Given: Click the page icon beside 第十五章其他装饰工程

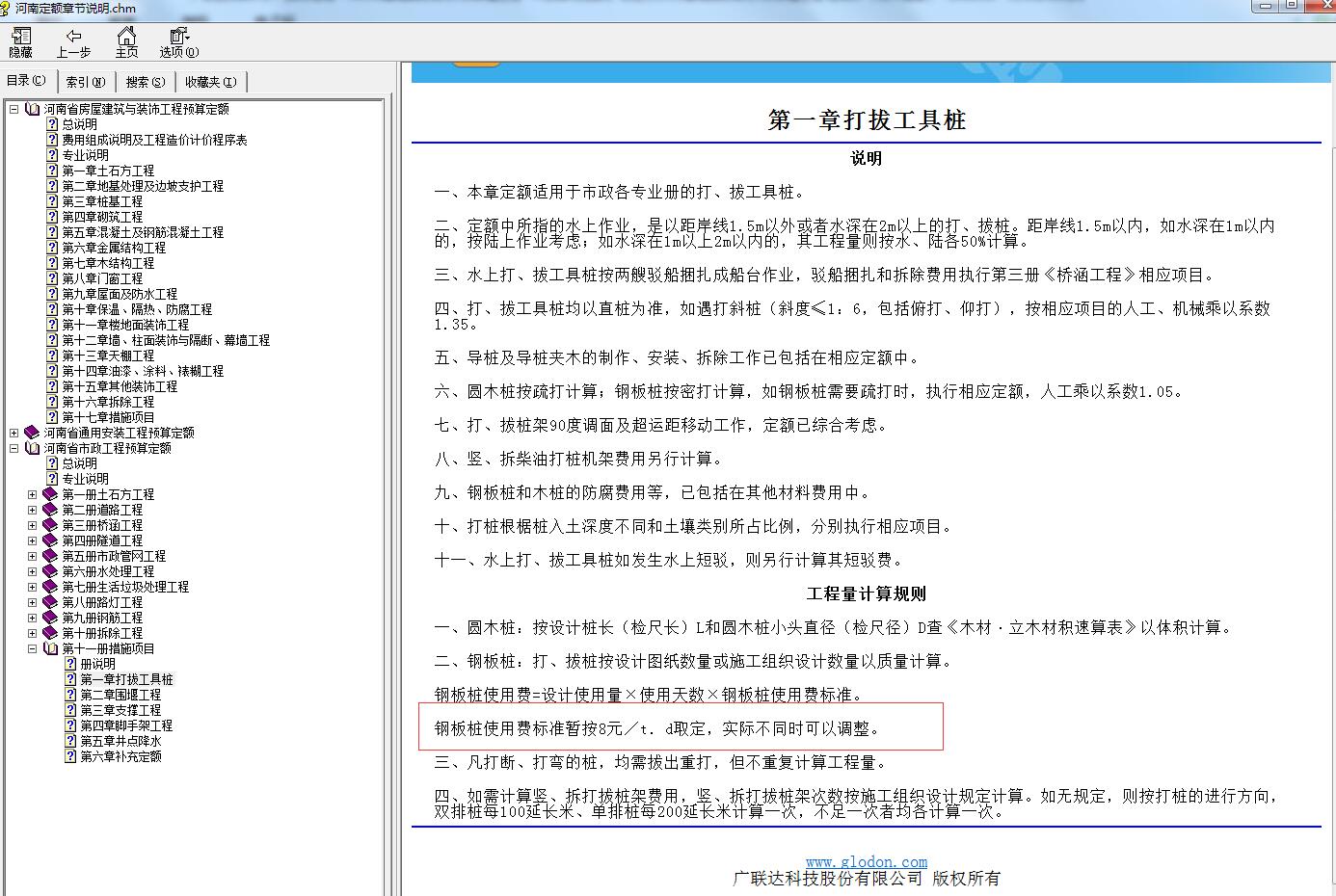Looking at the screenshot, I should (x=53, y=386).
